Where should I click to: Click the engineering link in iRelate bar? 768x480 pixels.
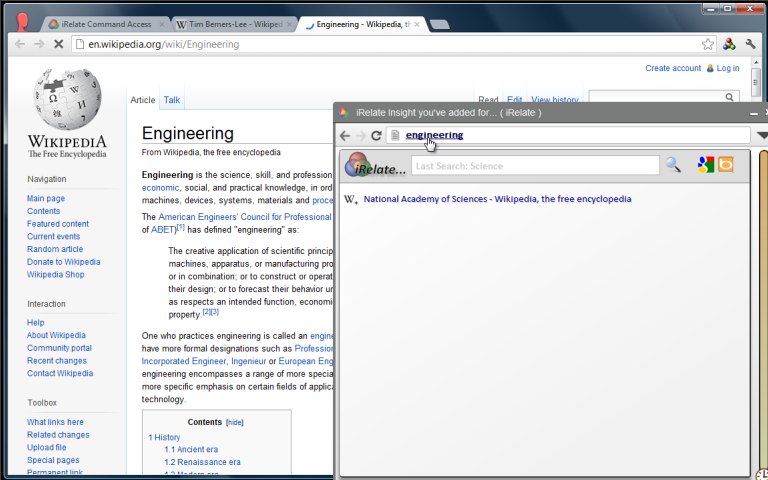[434, 135]
